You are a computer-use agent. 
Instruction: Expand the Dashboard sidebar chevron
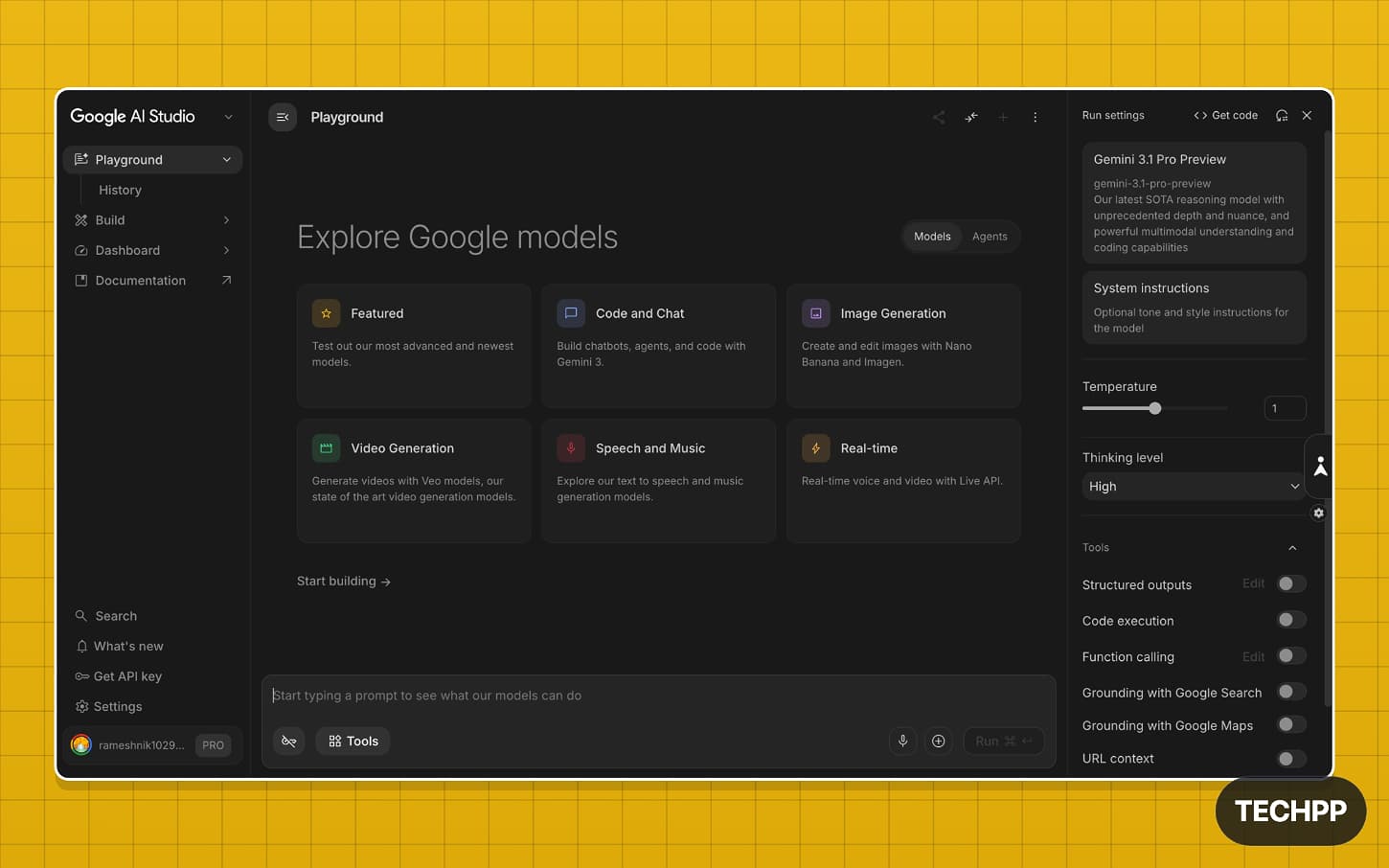click(226, 250)
